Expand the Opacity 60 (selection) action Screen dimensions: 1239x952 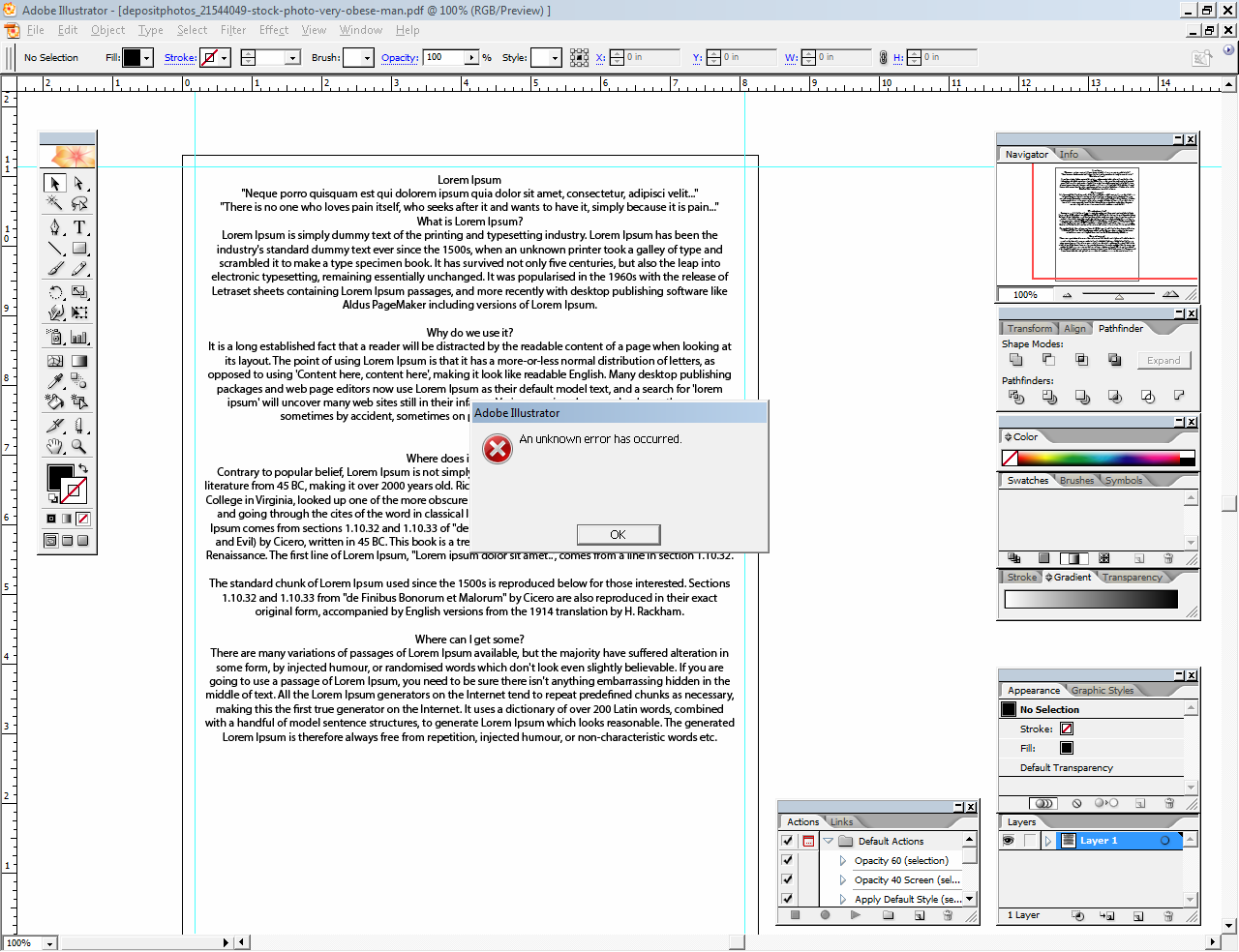(x=843, y=860)
